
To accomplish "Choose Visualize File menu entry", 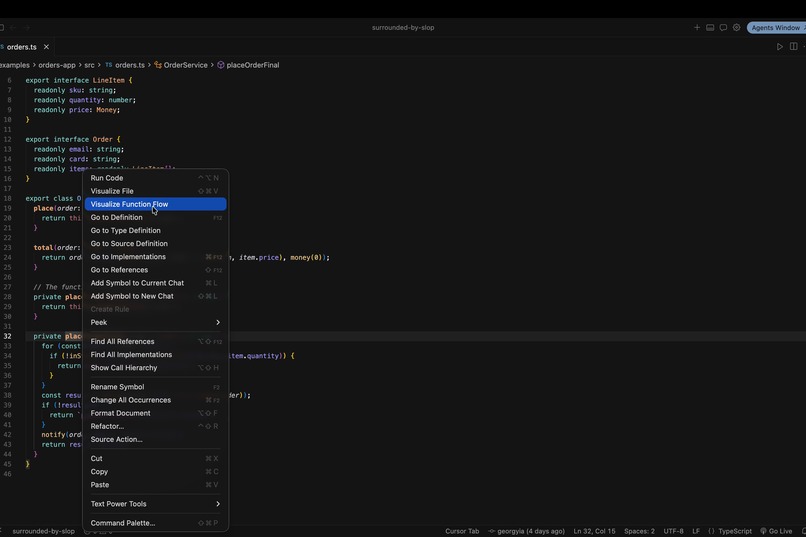I will 155,191.
